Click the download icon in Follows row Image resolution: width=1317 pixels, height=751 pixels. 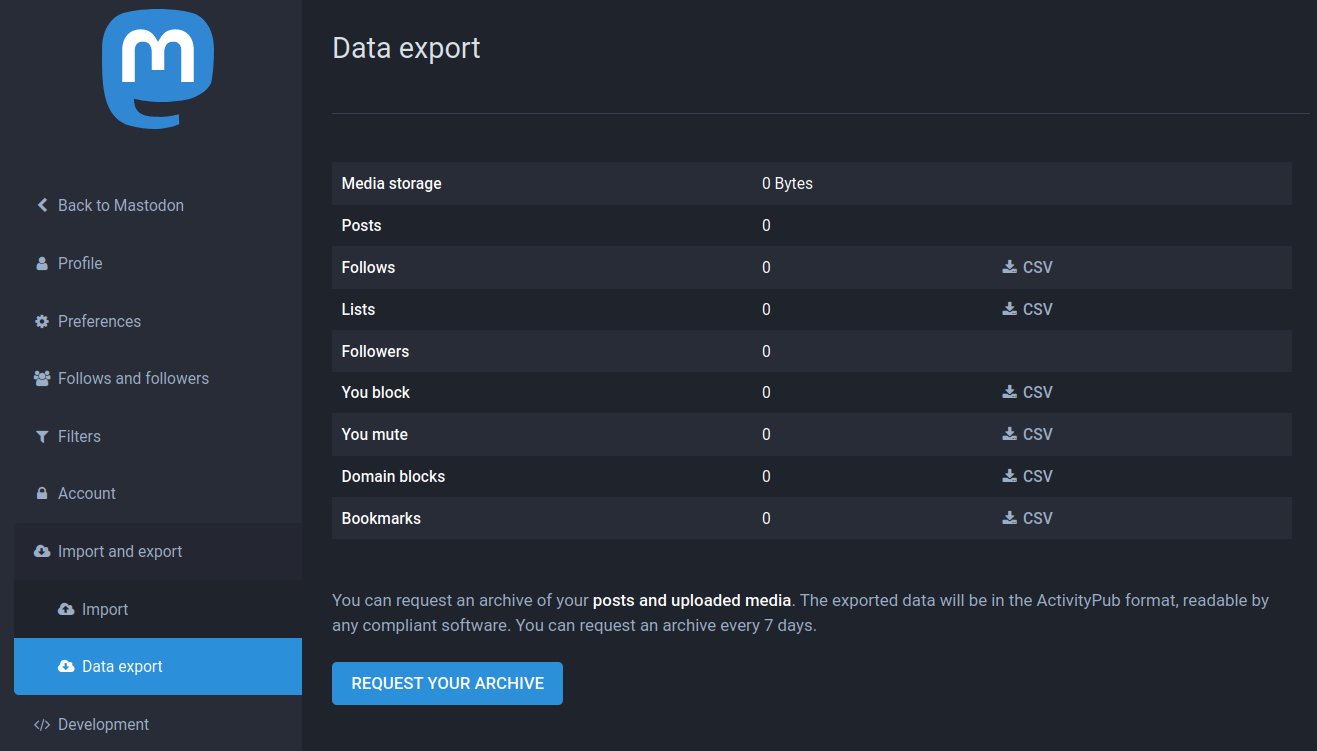1010,267
